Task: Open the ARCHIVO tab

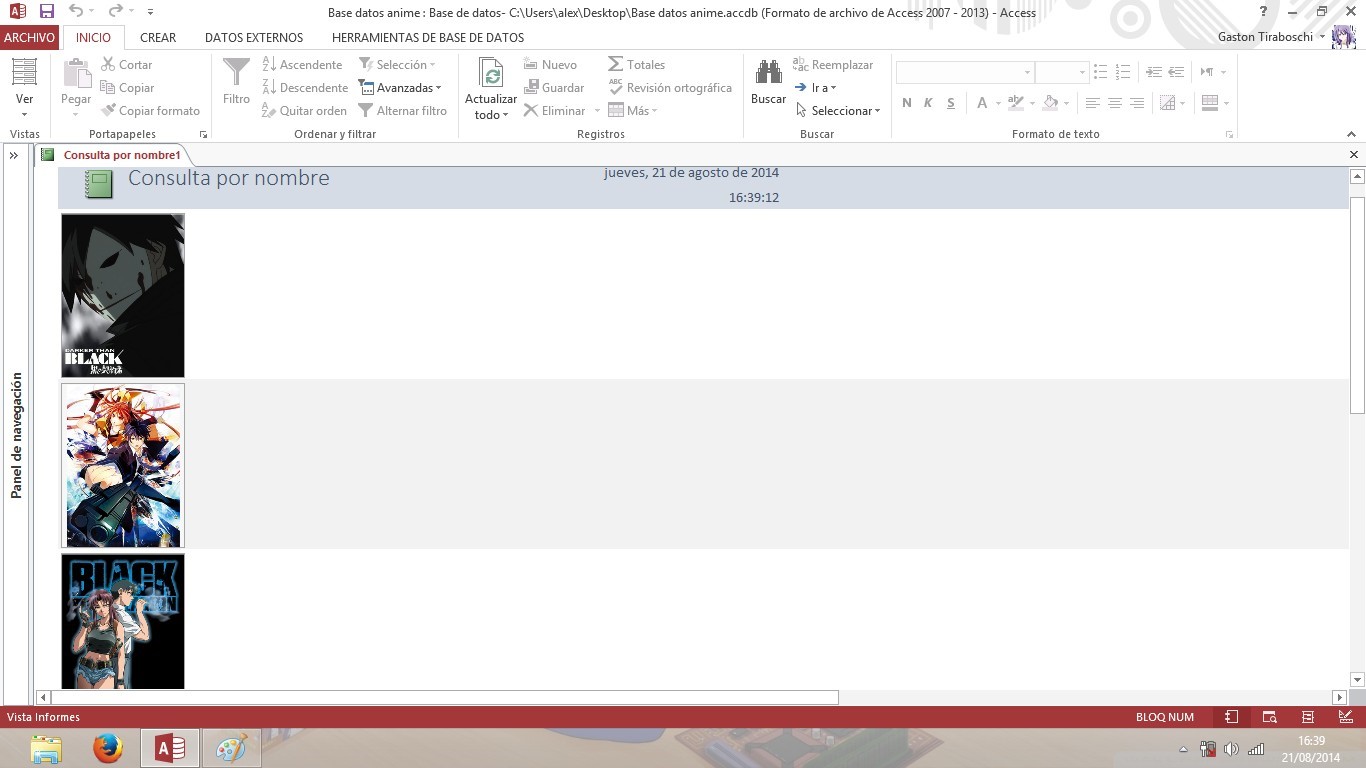Action: point(29,37)
